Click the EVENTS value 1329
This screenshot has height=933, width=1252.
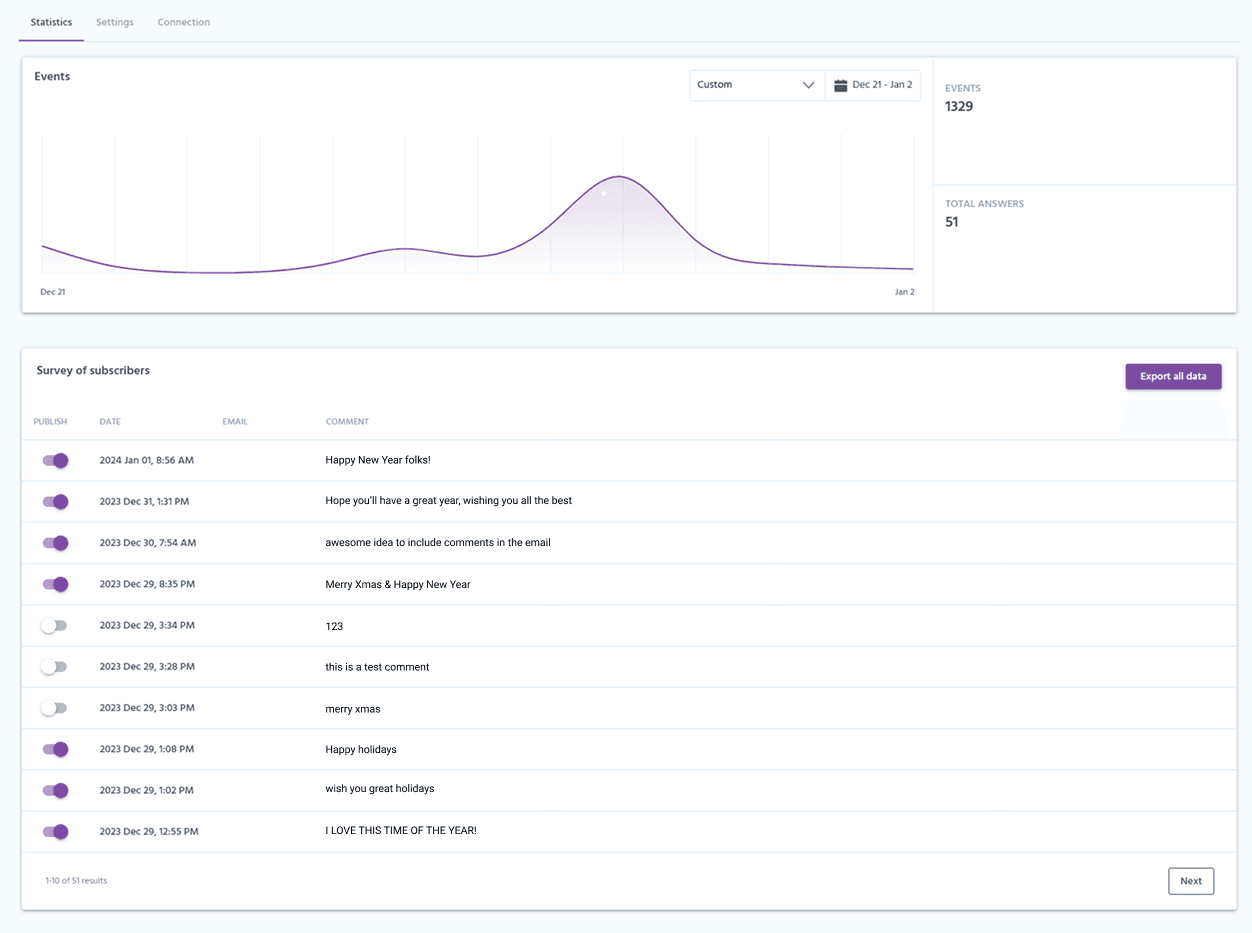click(959, 106)
